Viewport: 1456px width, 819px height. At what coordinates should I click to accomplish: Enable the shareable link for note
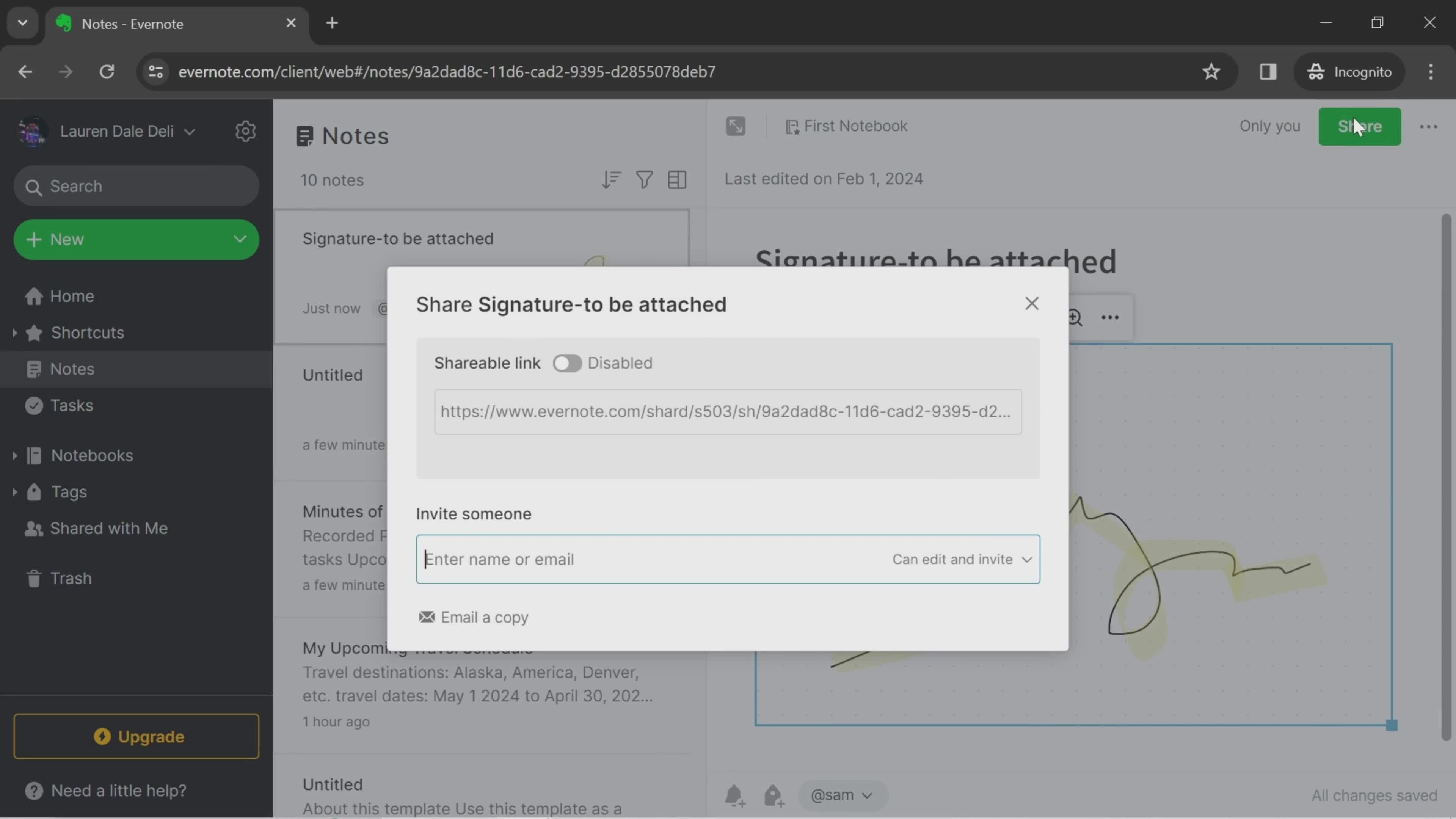pyautogui.click(x=567, y=362)
